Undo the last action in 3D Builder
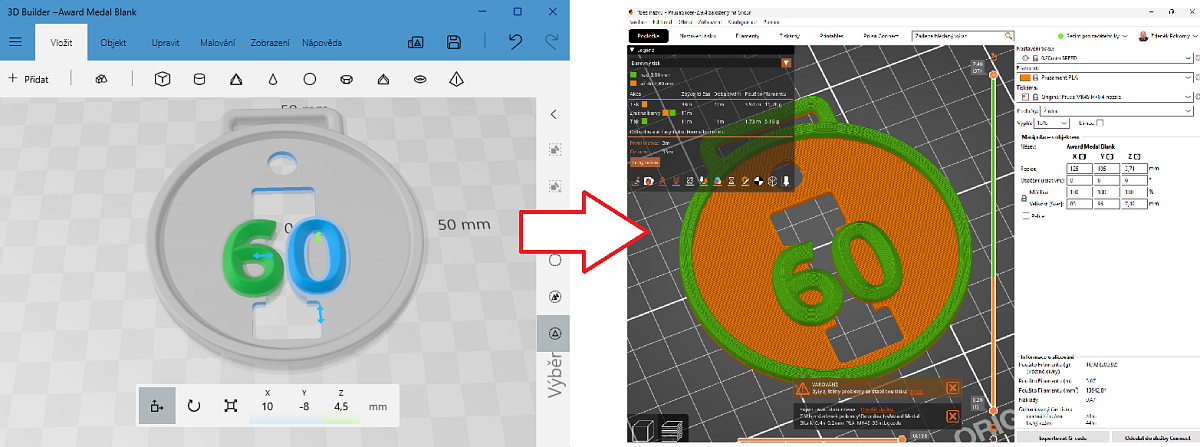 515,42
